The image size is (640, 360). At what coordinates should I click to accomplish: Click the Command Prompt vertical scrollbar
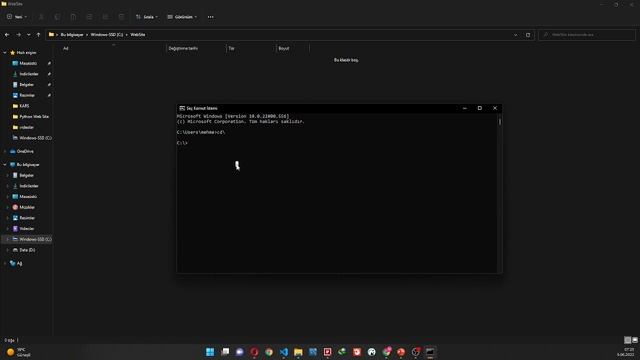[x=500, y=194]
